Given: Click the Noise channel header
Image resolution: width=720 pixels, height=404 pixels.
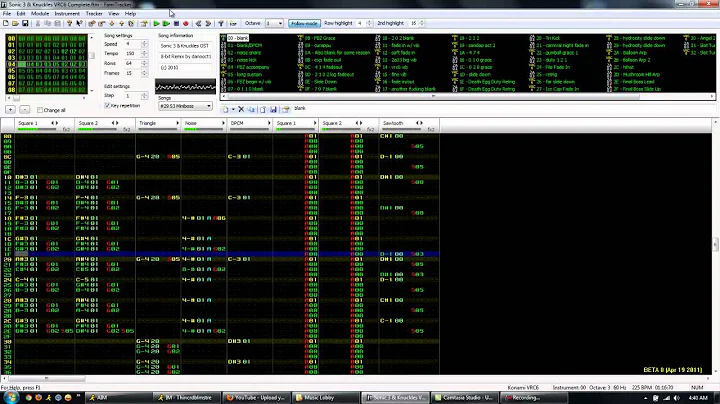Looking at the screenshot, I should [204, 125].
